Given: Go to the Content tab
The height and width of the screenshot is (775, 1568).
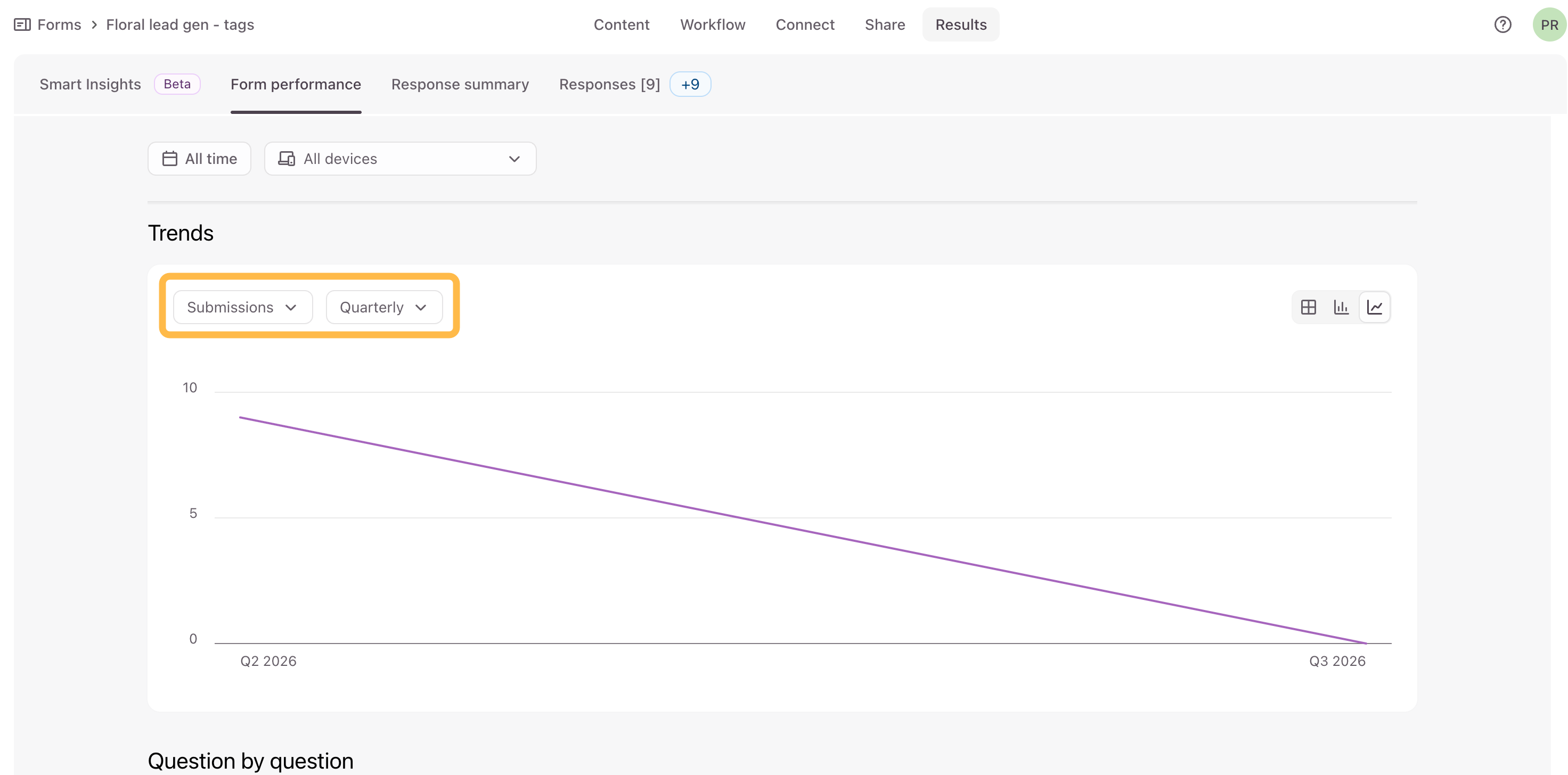Looking at the screenshot, I should [x=622, y=25].
